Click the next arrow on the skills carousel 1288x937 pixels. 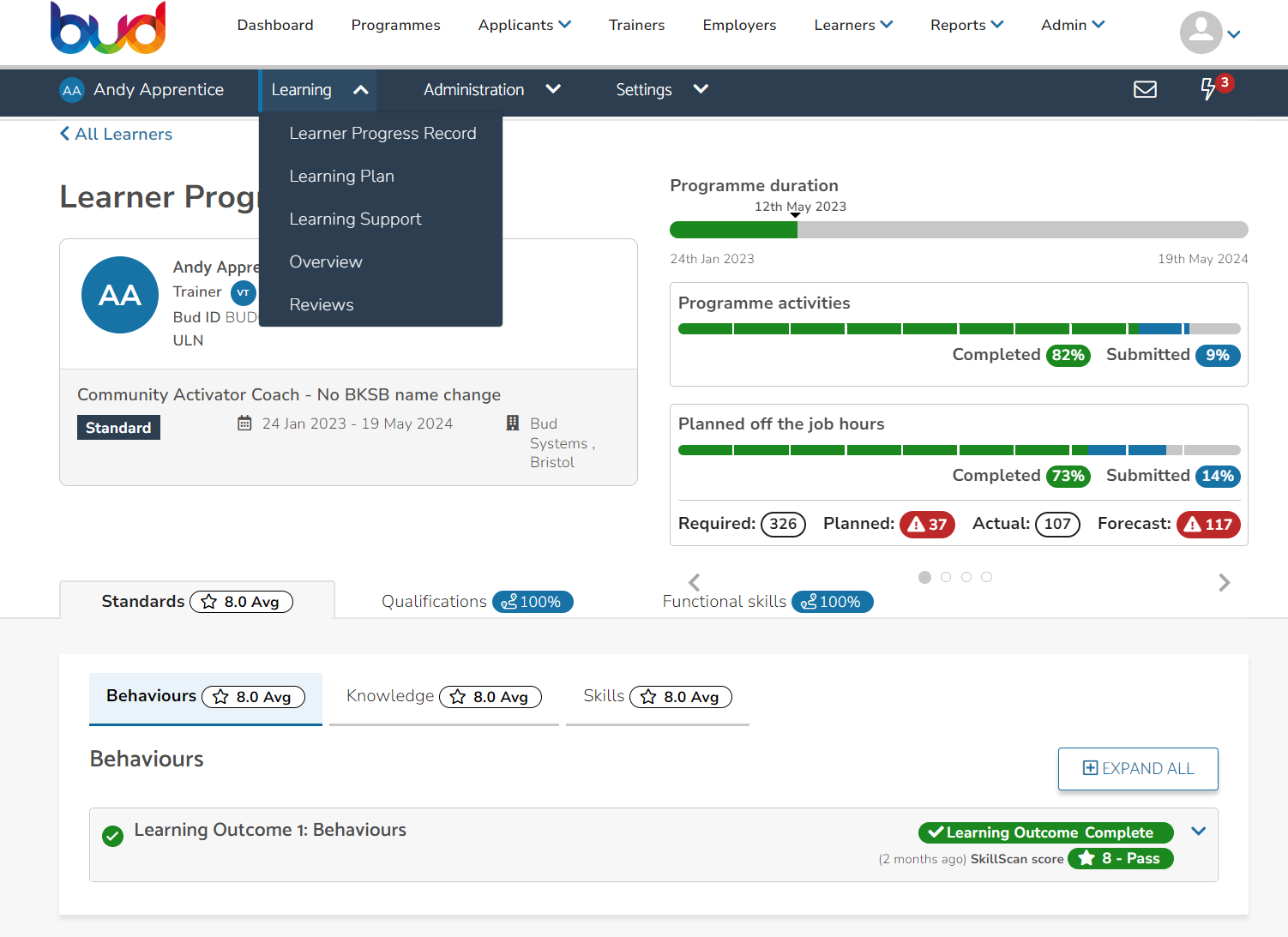pyautogui.click(x=1225, y=582)
